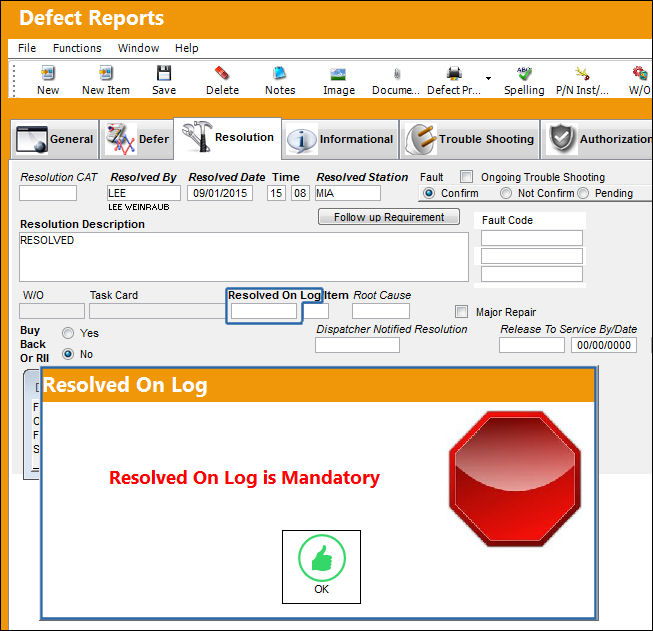Click the 'Resolved On Log is Mandatory' message
The image size is (653, 631).
[244, 478]
